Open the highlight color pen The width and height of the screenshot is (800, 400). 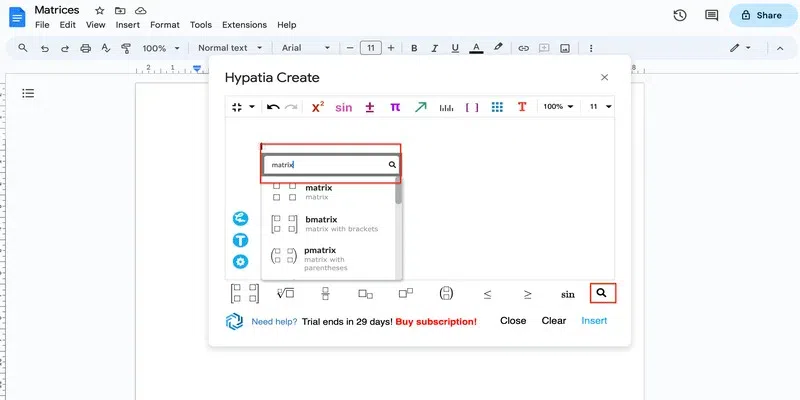point(498,47)
